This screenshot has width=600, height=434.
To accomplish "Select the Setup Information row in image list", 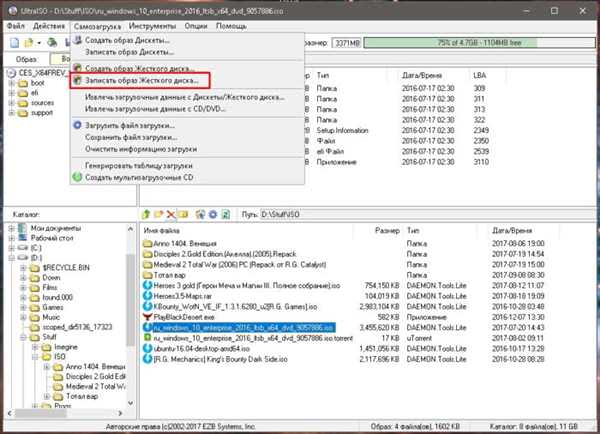I will click(342, 131).
